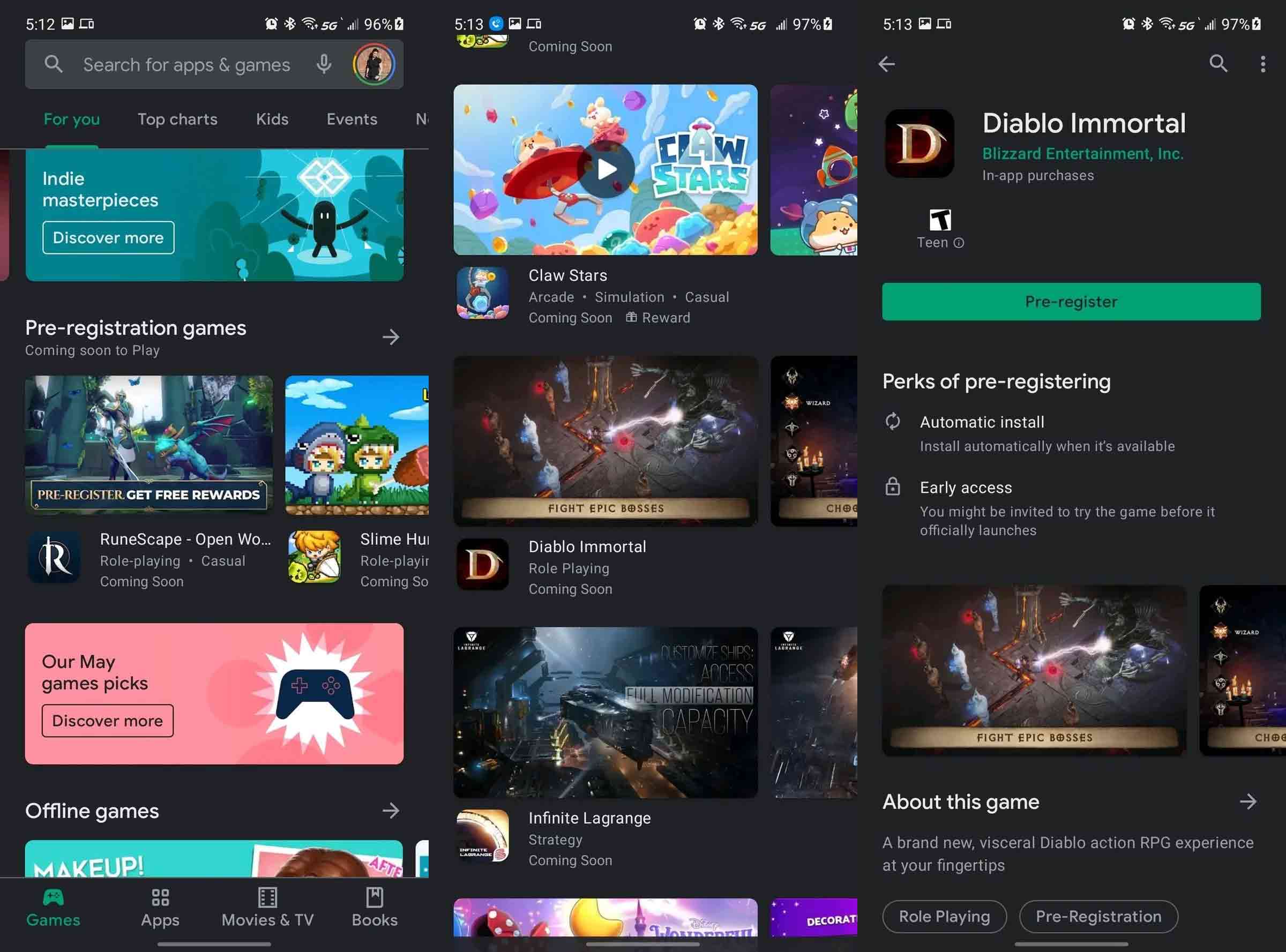The image size is (1286, 952).
Task: Tap the Automatic install perk icon
Action: pos(893,422)
